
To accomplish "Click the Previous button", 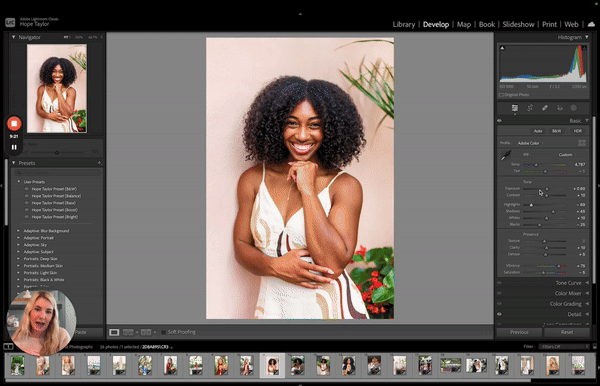I will pyautogui.click(x=519, y=332).
